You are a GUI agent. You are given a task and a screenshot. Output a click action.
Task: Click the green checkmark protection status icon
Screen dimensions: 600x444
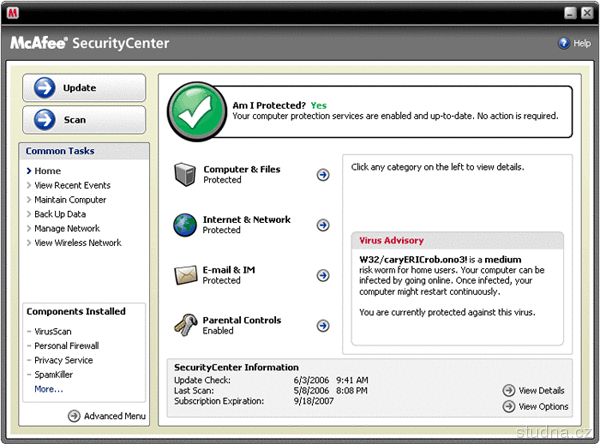[x=197, y=111]
